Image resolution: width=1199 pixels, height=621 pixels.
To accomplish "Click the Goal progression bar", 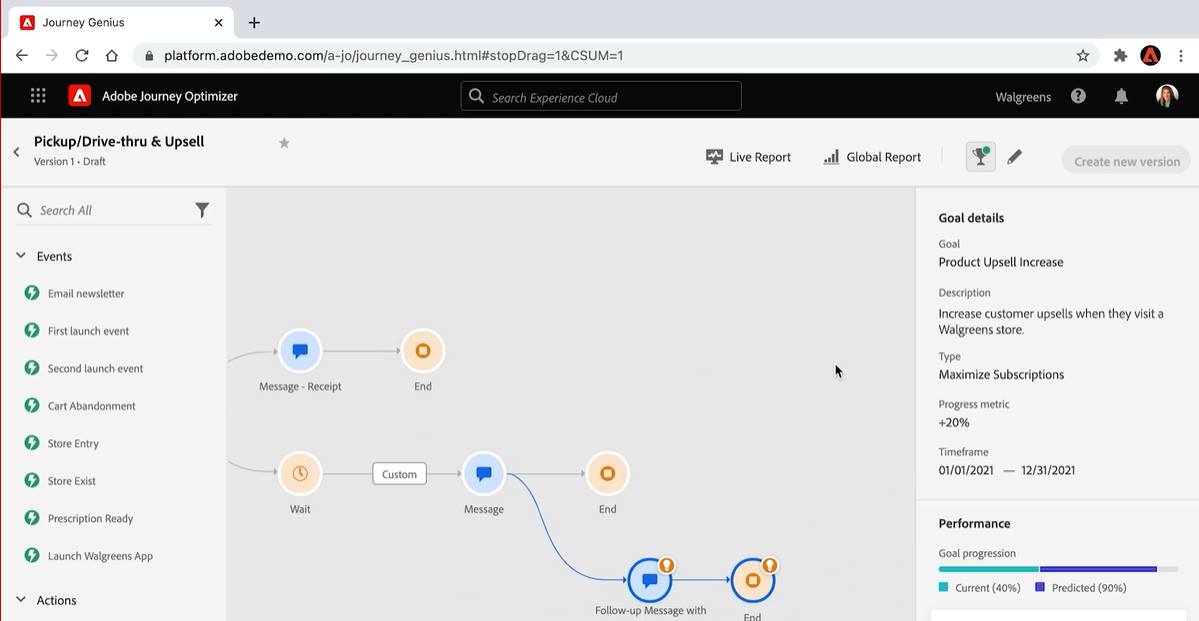I will click(x=1058, y=569).
